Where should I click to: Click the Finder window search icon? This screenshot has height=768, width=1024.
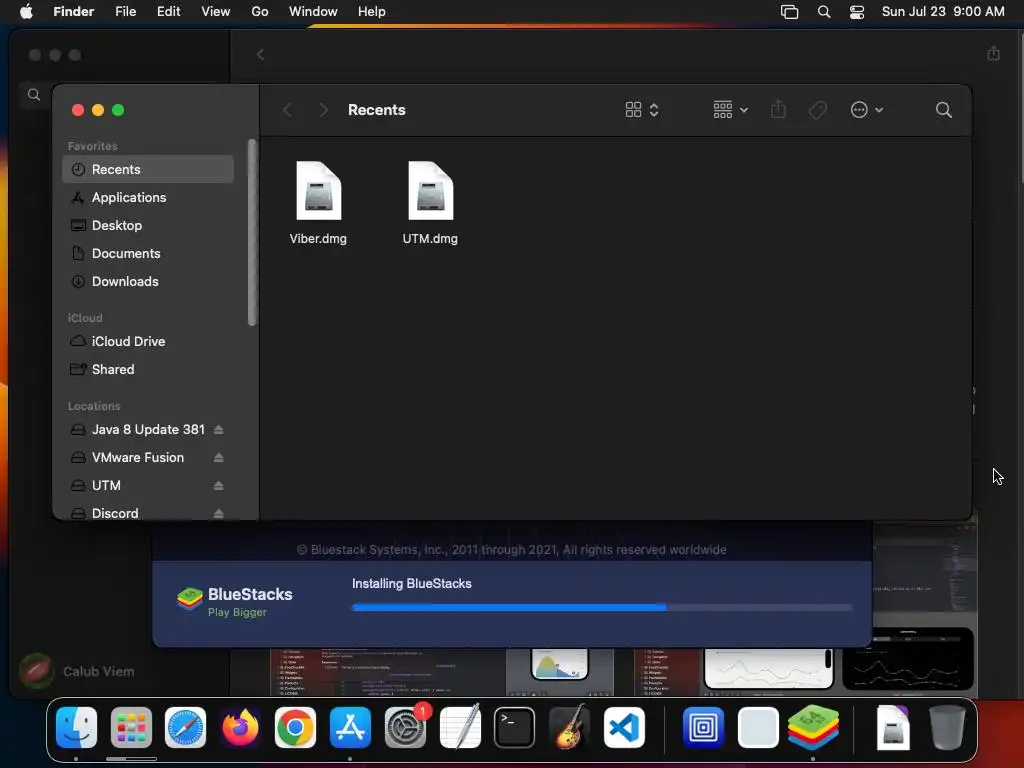tap(944, 110)
